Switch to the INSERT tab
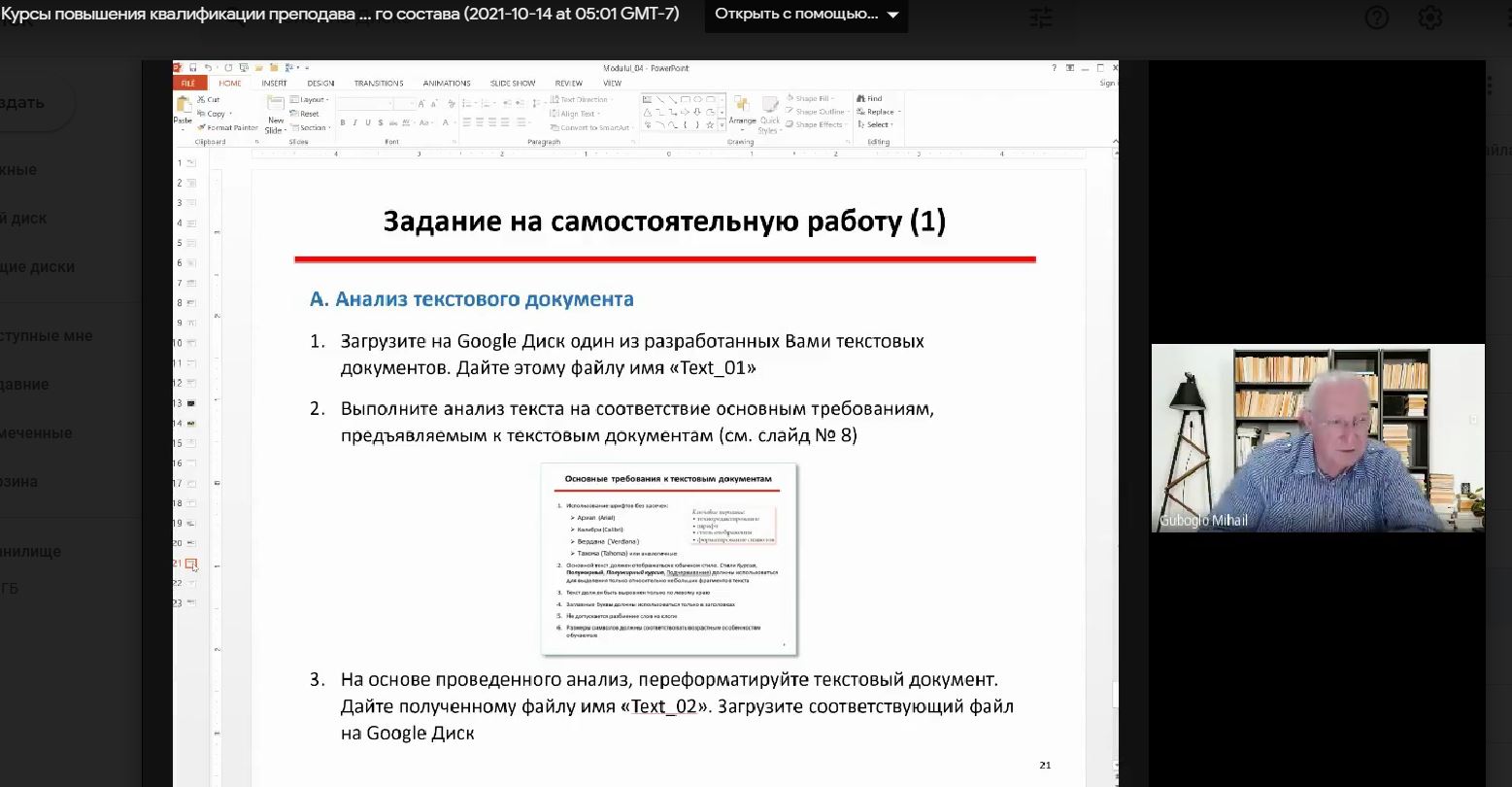1512x787 pixels. [x=274, y=83]
